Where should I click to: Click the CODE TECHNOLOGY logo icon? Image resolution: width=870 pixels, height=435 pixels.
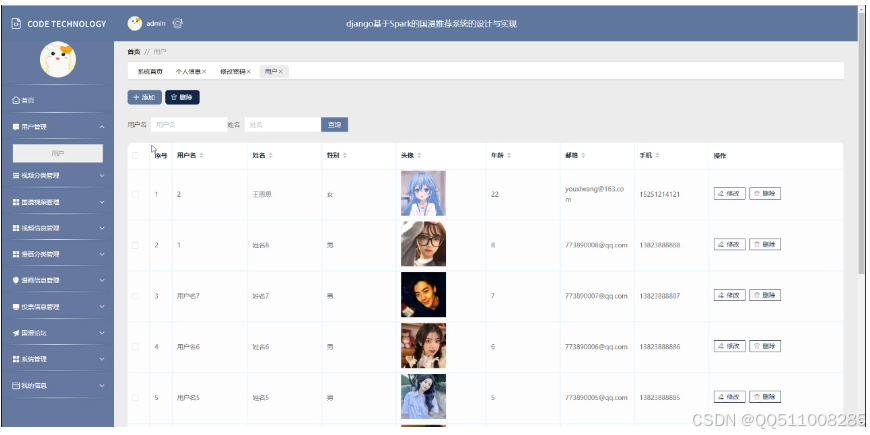(x=16, y=24)
